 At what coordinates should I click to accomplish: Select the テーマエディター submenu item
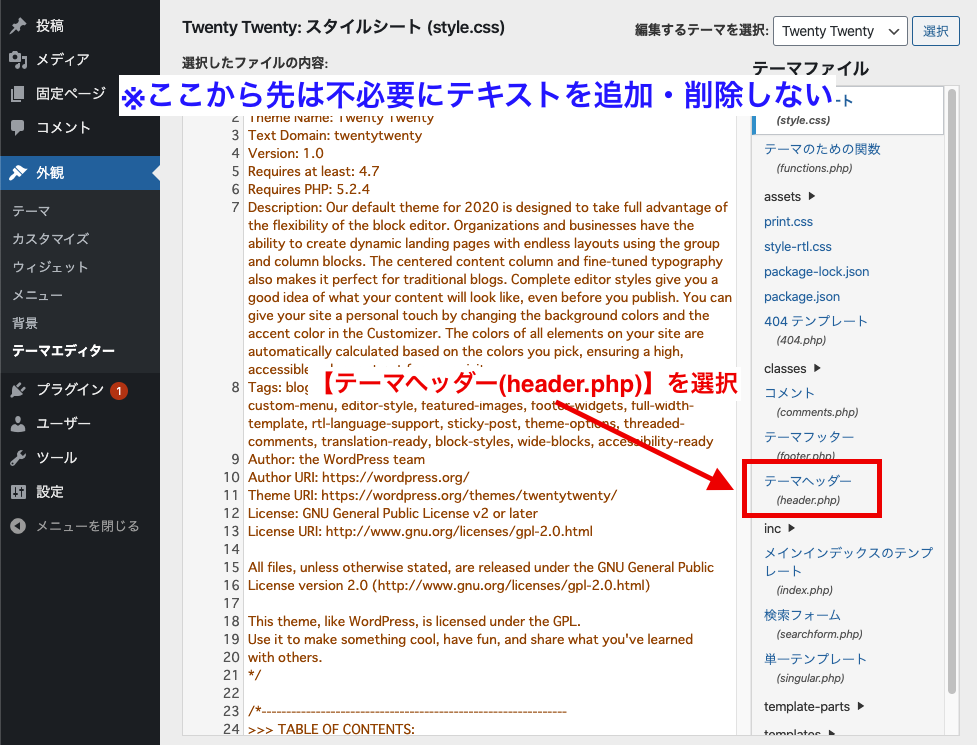coord(64,351)
